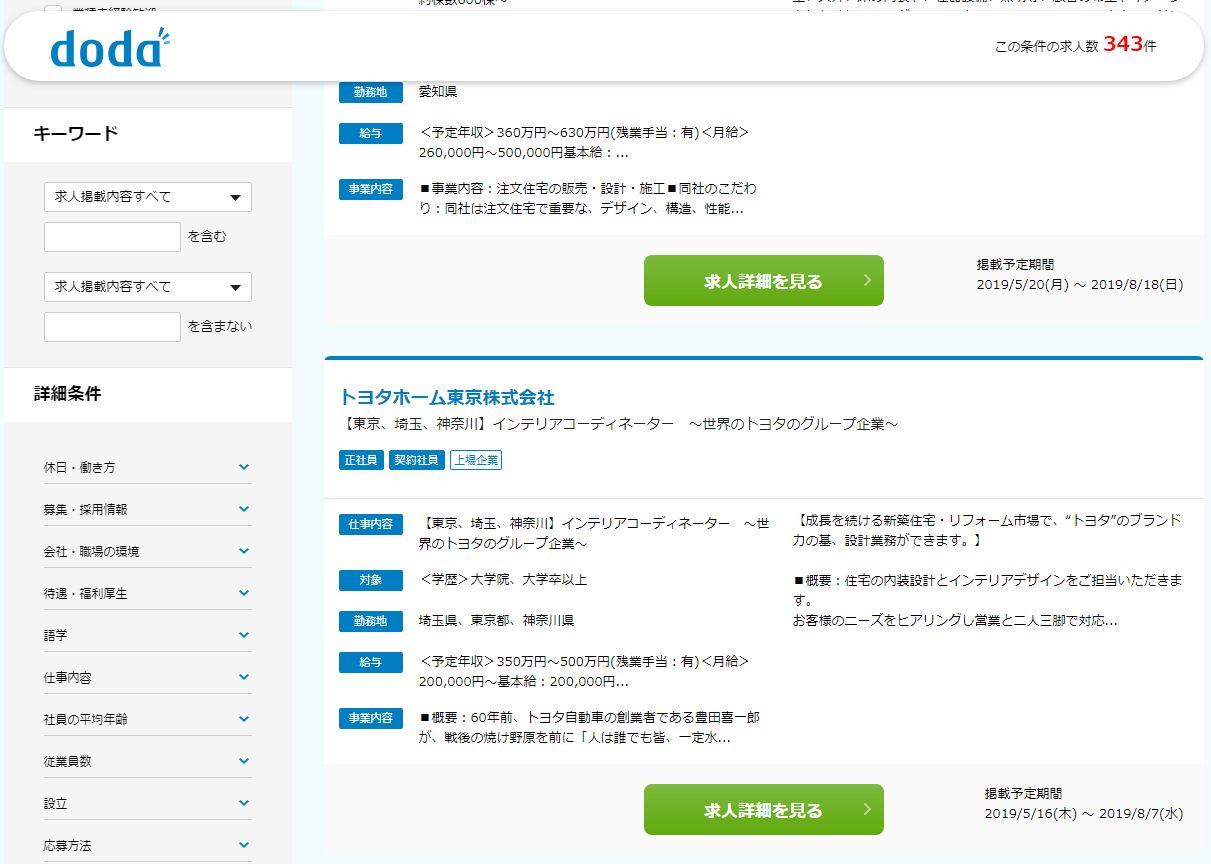Click the '■事業内容：注文住宅の販売・設計・施工' text
1211x864 pixels.
[x=588, y=199]
